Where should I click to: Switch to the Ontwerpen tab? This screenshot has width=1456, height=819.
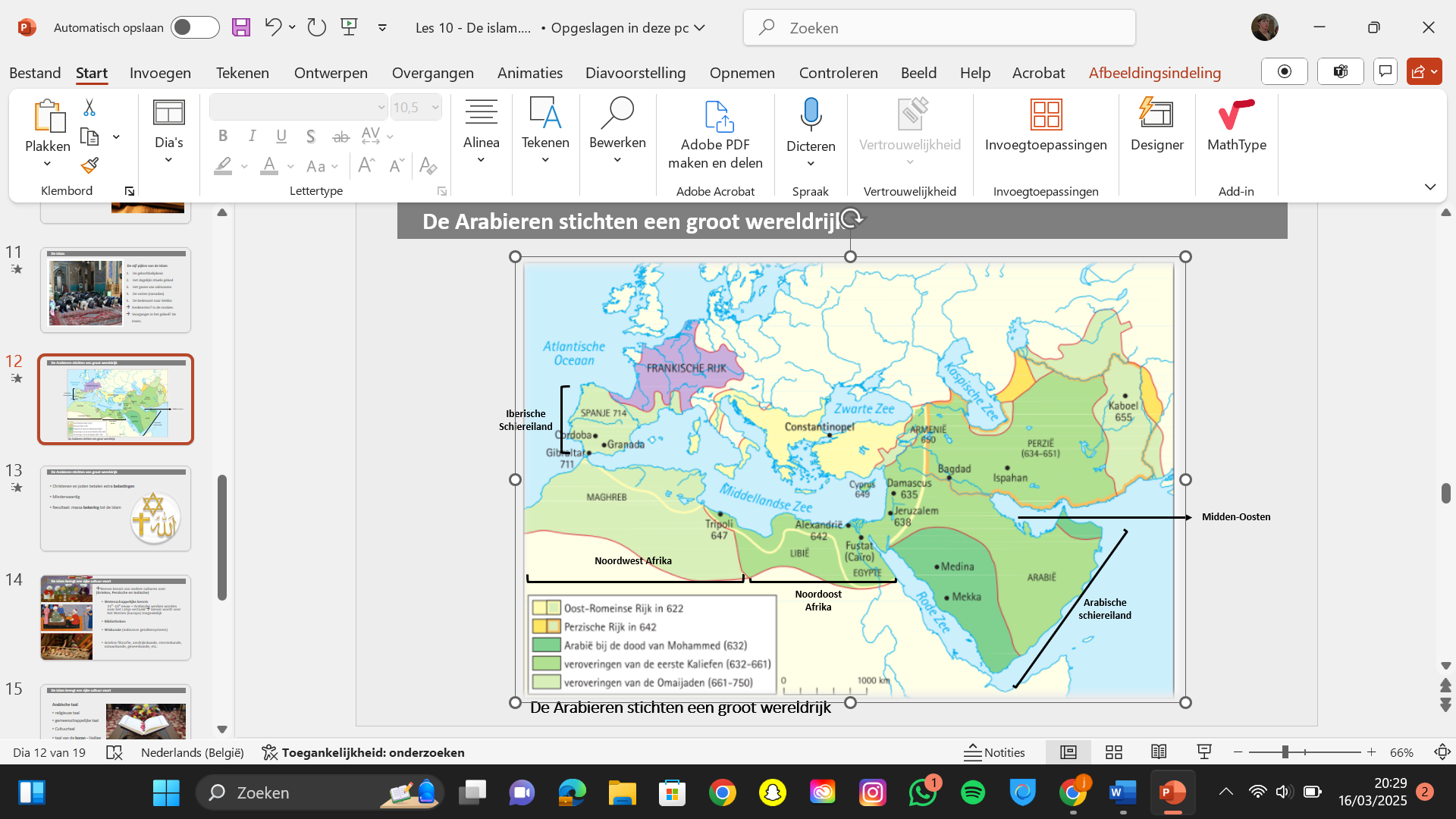331,73
